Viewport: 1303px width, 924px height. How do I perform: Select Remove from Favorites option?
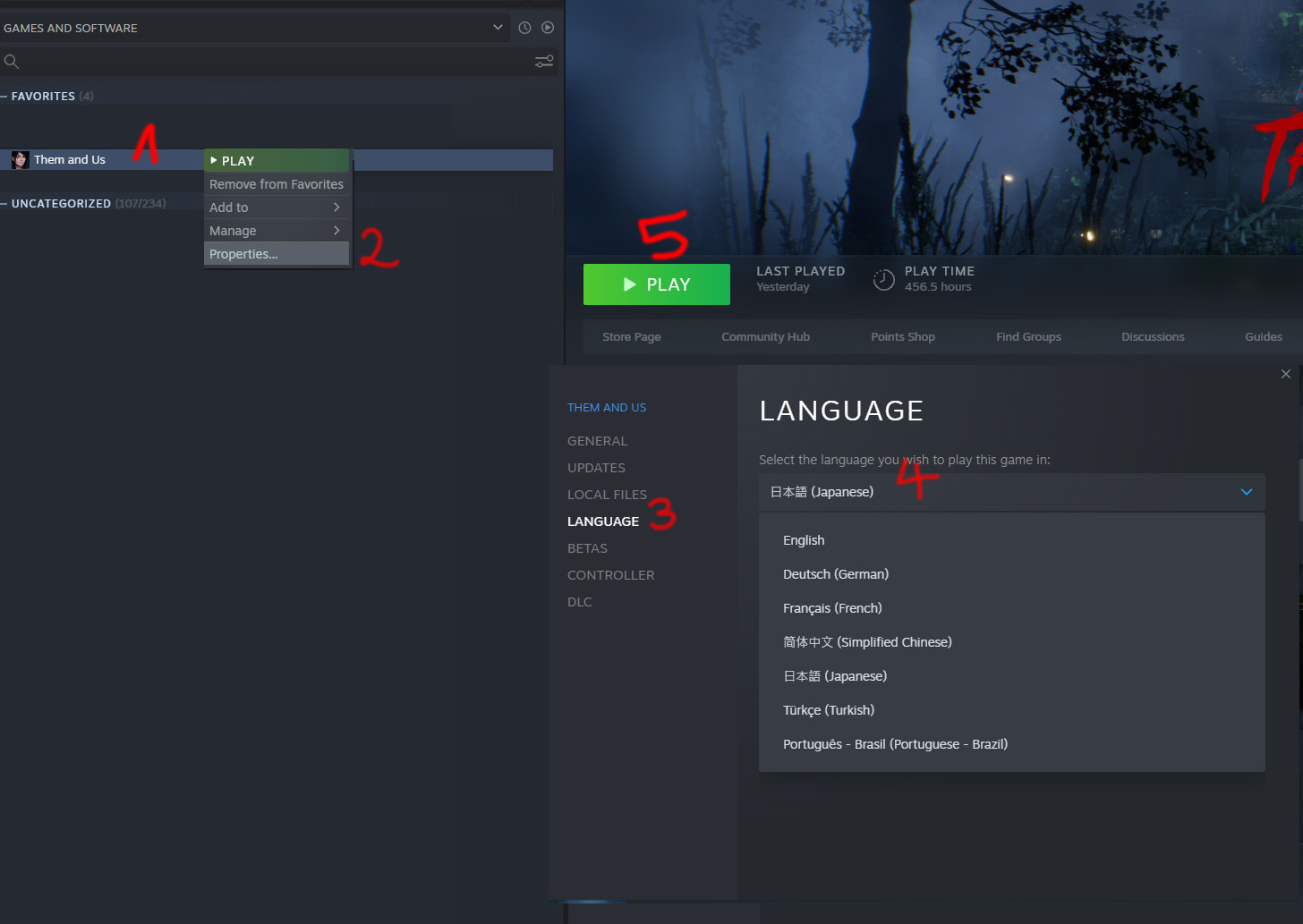click(276, 184)
